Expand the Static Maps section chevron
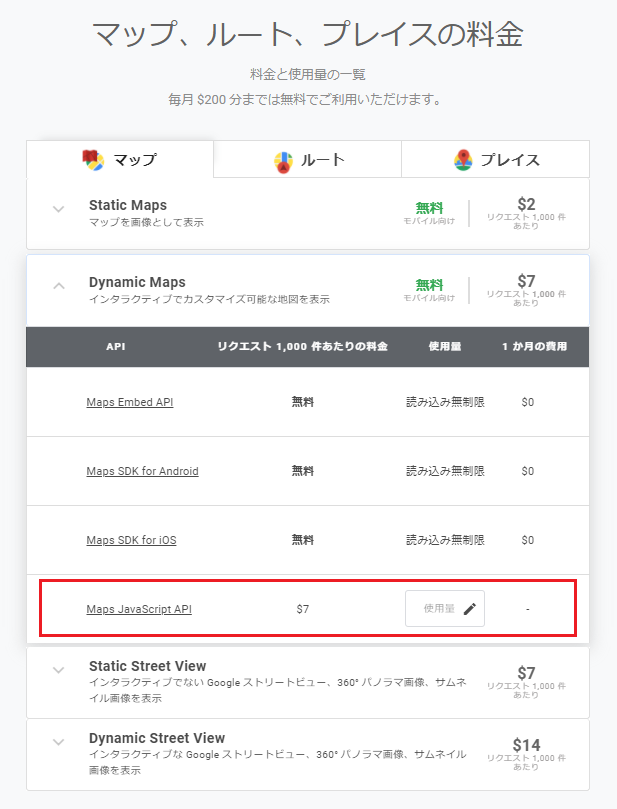 59,209
